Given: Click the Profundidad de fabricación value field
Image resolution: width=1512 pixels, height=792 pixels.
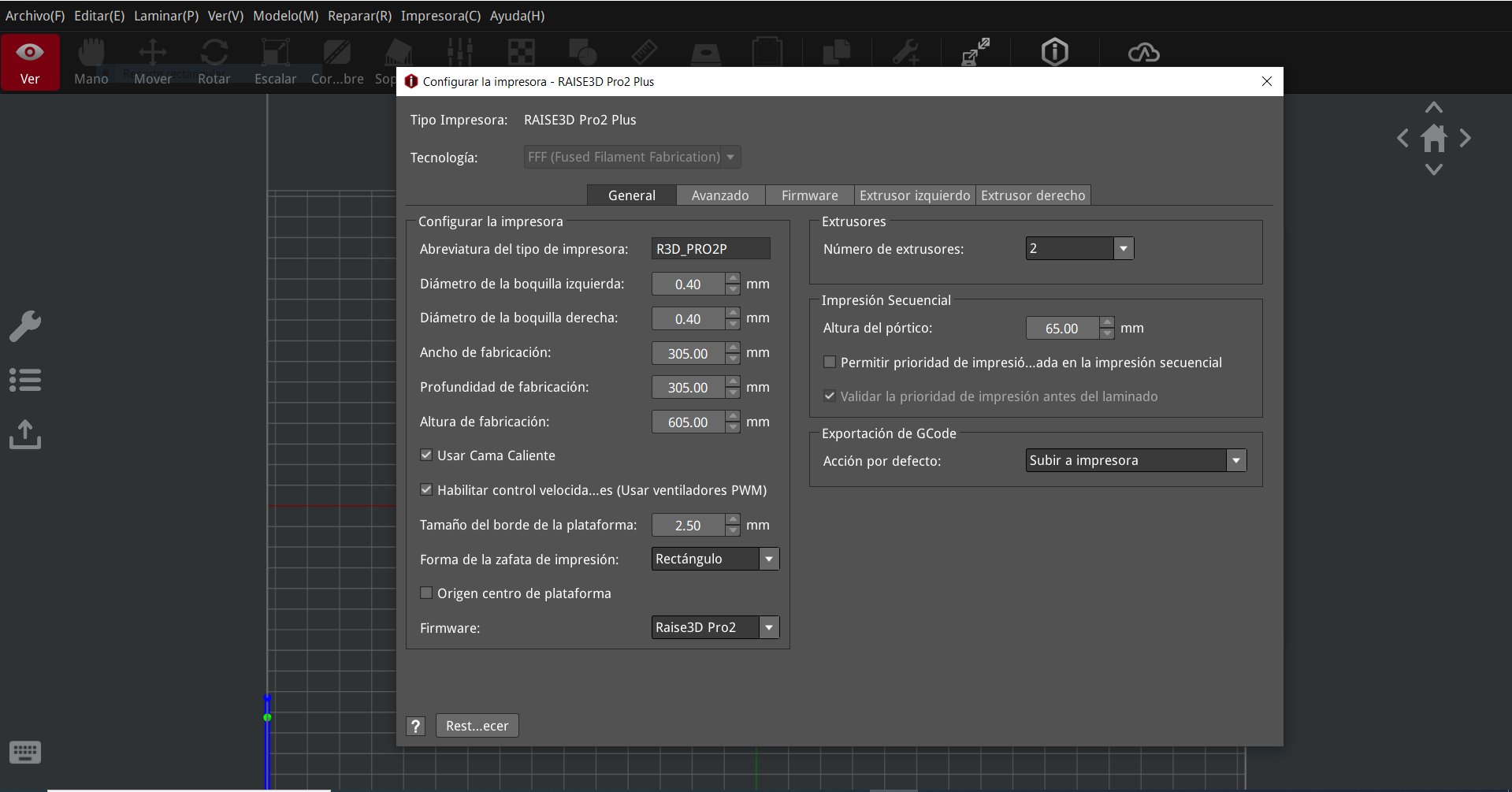Looking at the screenshot, I should (x=688, y=387).
